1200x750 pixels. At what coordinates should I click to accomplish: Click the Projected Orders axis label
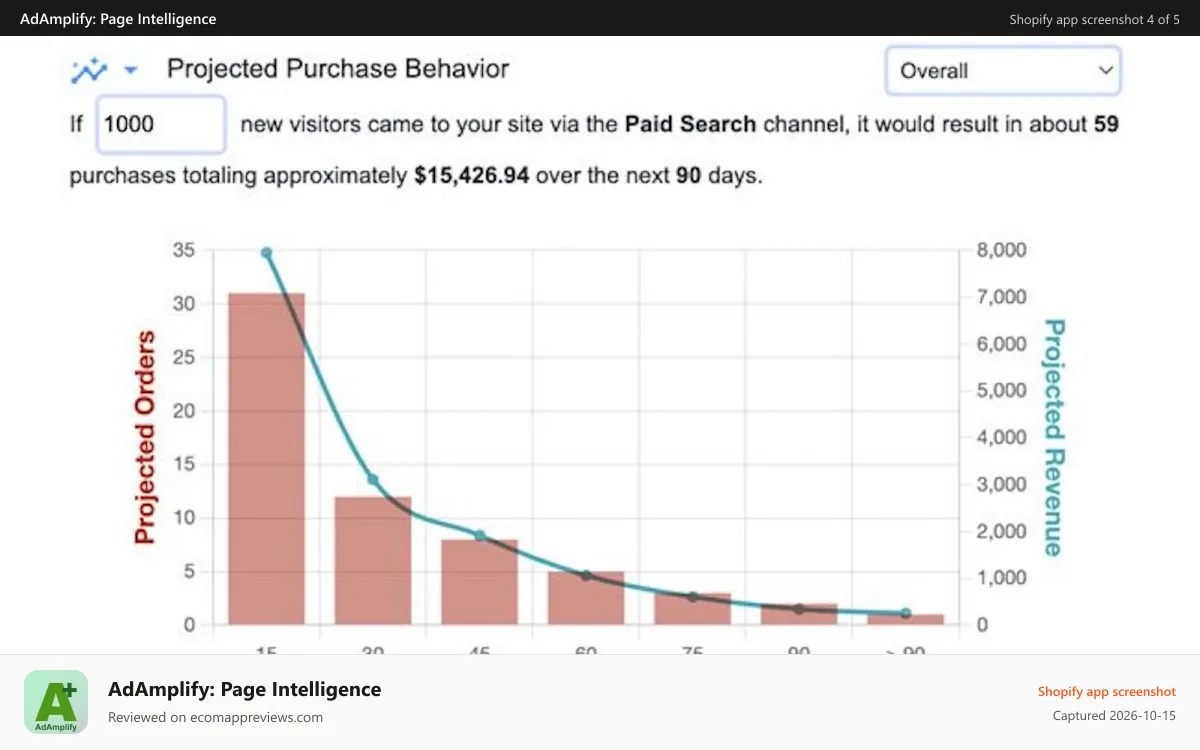pyautogui.click(x=146, y=437)
